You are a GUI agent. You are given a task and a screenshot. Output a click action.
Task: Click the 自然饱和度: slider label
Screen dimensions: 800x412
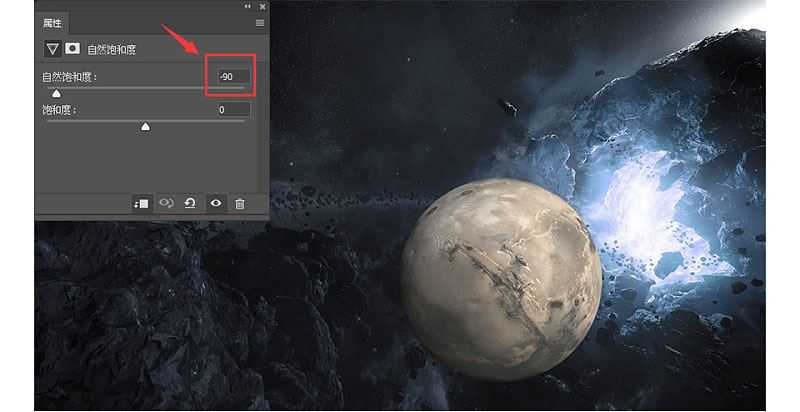tap(70, 77)
